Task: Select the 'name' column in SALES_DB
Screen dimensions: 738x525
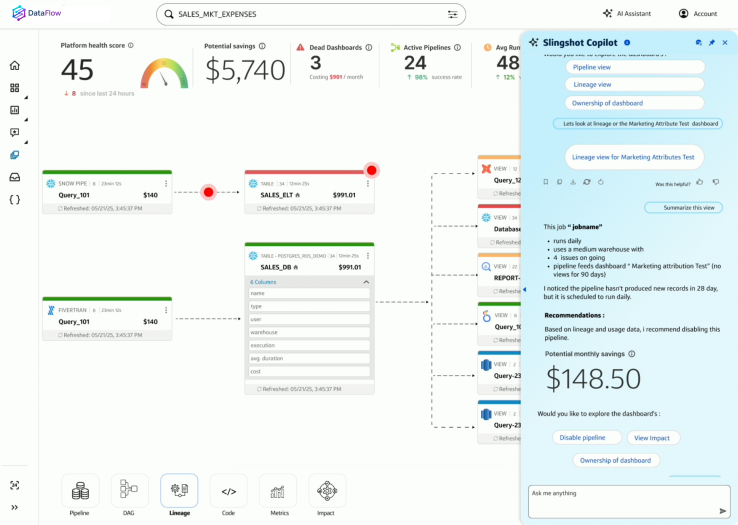Action: 309,293
